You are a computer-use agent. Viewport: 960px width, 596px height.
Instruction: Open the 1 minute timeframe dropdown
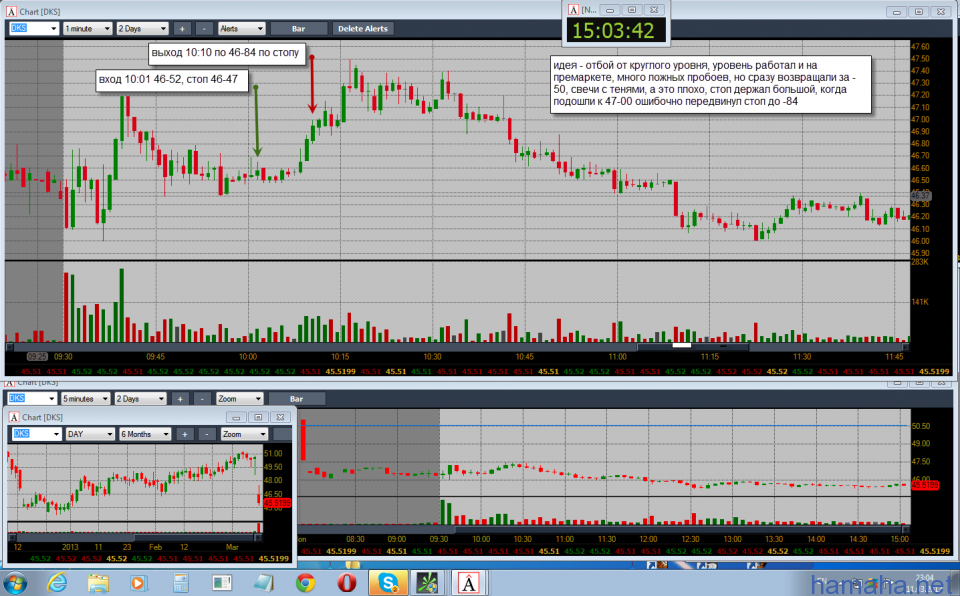pyautogui.click(x=86, y=29)
